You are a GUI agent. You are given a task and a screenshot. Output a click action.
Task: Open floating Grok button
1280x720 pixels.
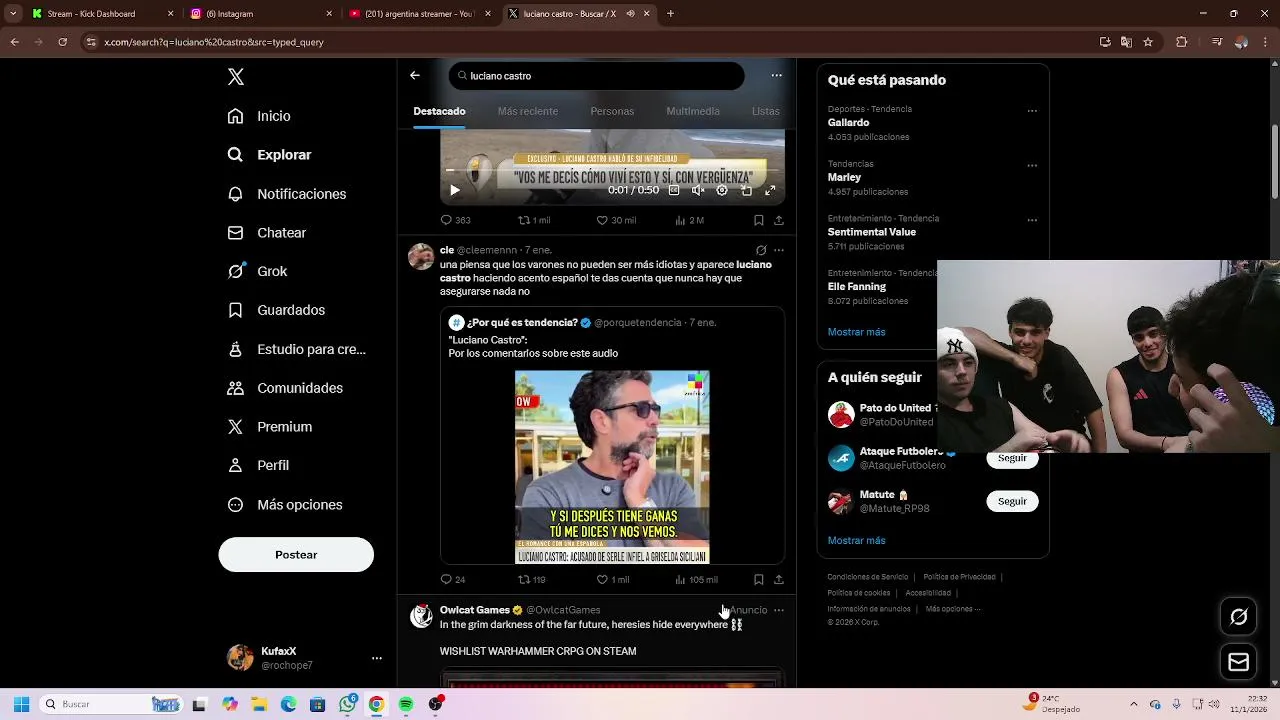pyautogui.click(x=1238, y=617)
